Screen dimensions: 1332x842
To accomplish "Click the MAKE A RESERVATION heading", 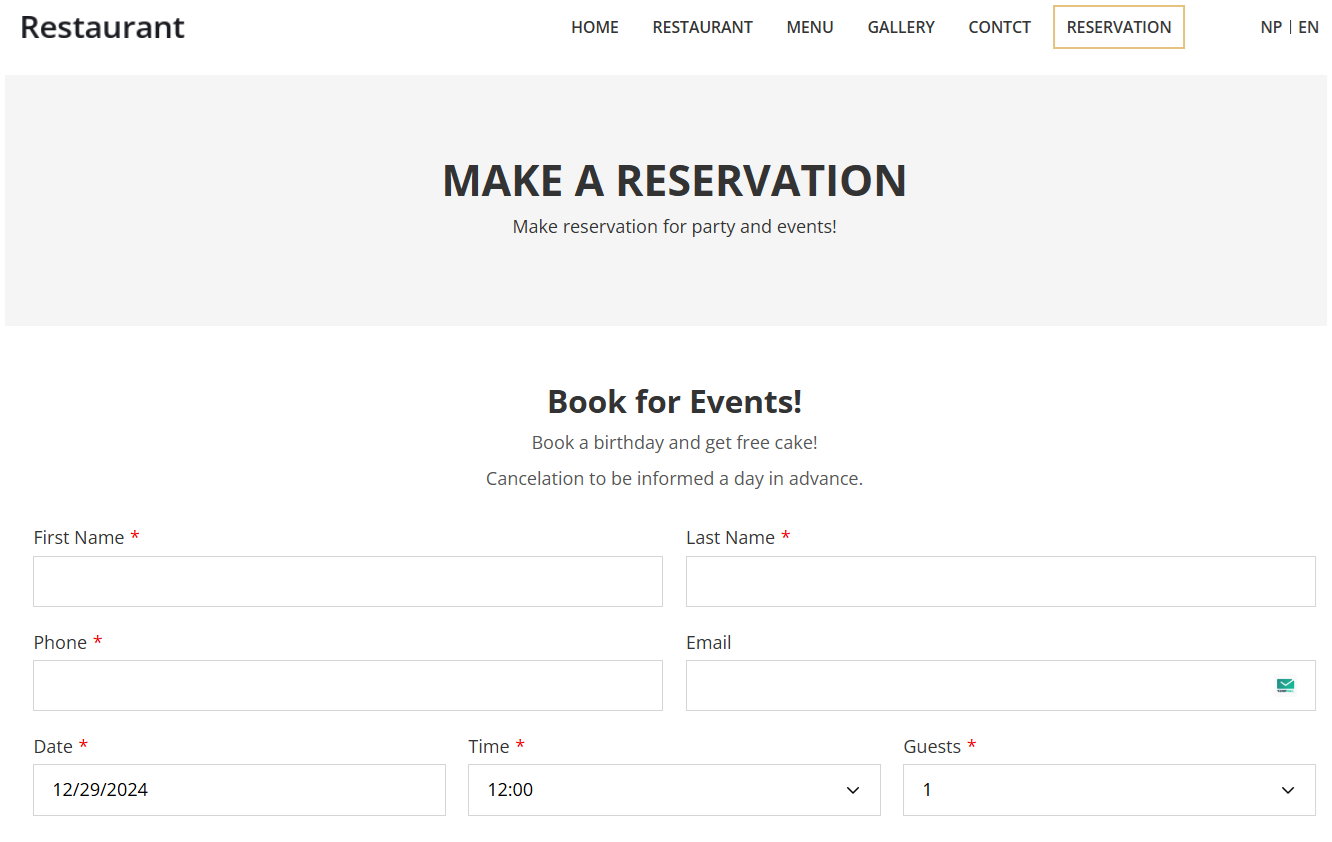I will [x=674, y=181].
